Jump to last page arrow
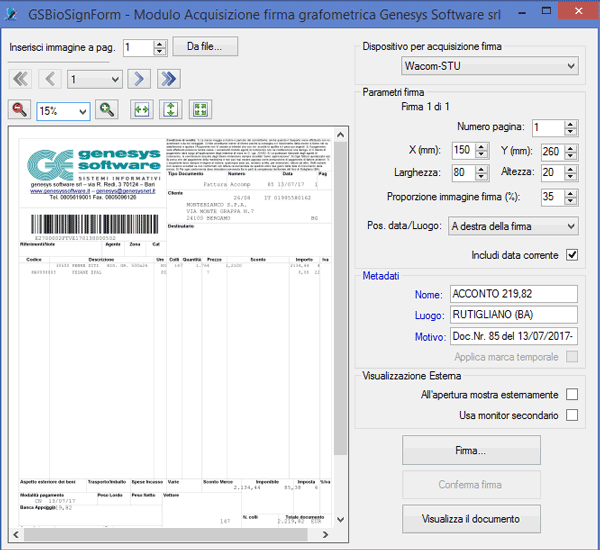The height and width of the screenshot is (550, 600). click(168, 79)
